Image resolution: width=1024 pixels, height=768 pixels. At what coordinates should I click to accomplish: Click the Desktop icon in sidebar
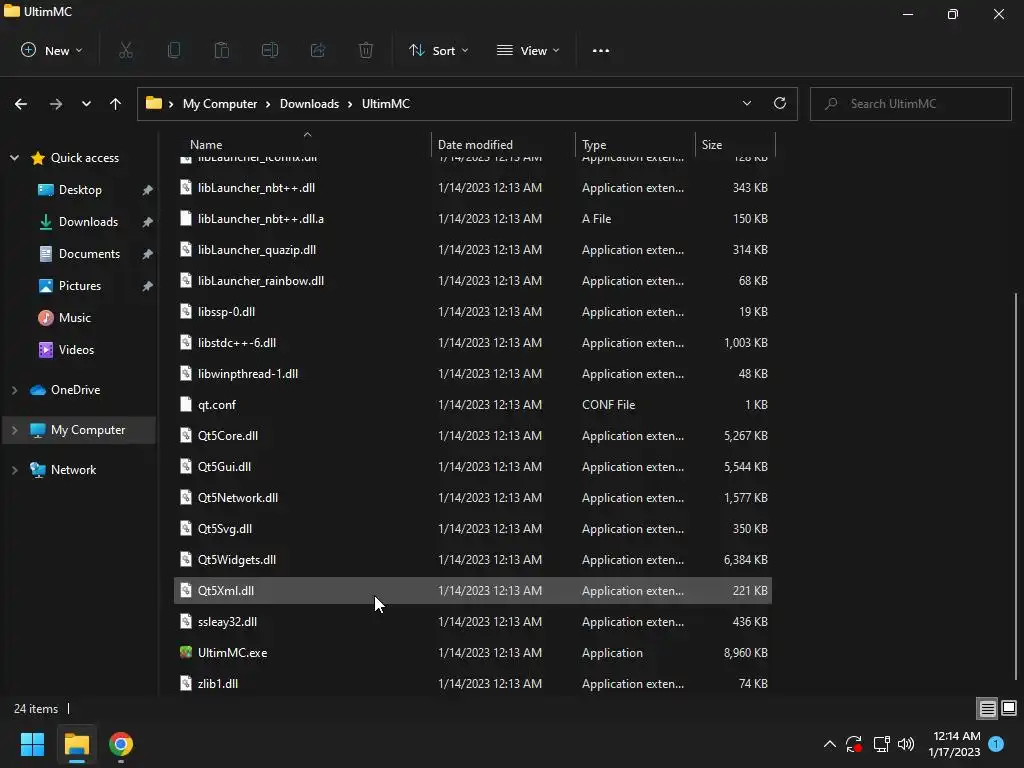click(x=46, y=190)
